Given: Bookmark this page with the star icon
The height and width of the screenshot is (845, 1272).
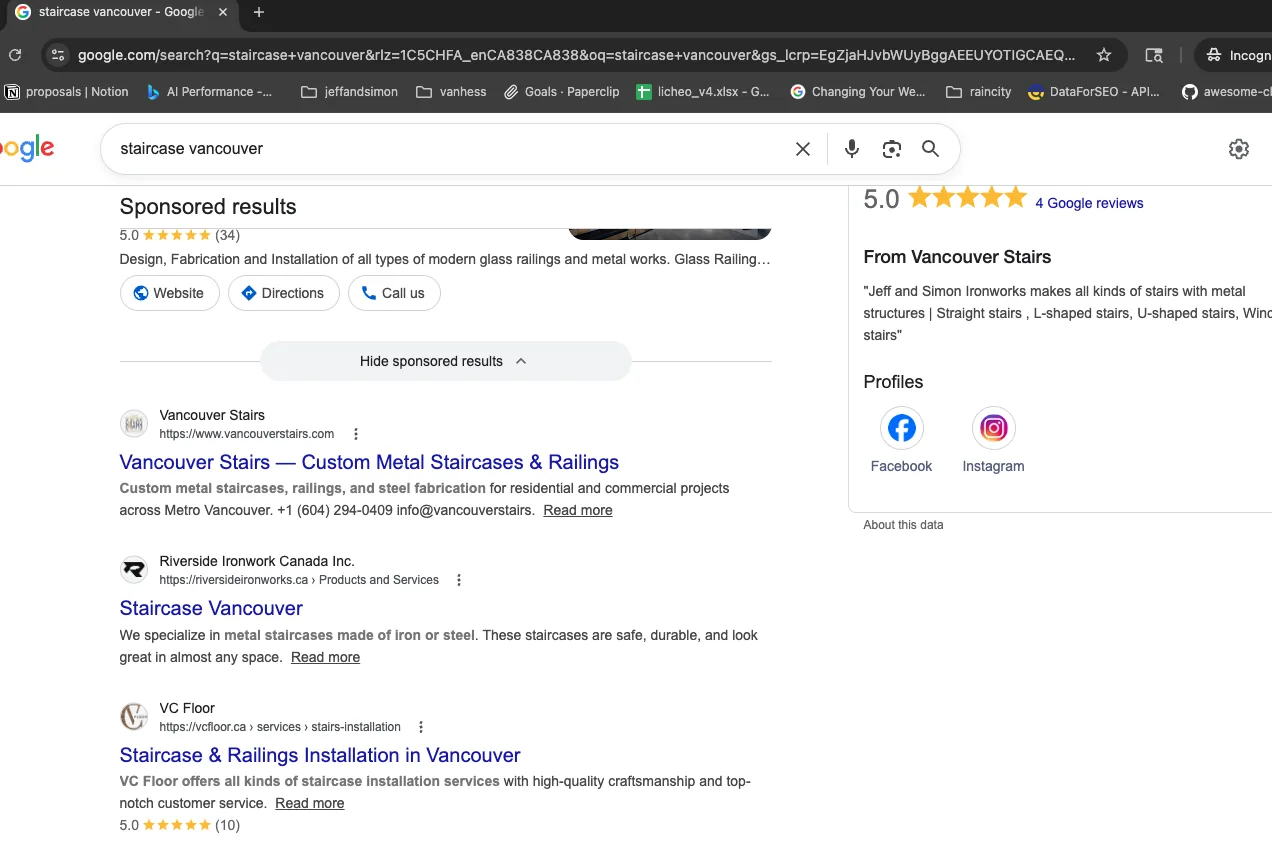Looking at the screenshot, I should [1103, 55].
